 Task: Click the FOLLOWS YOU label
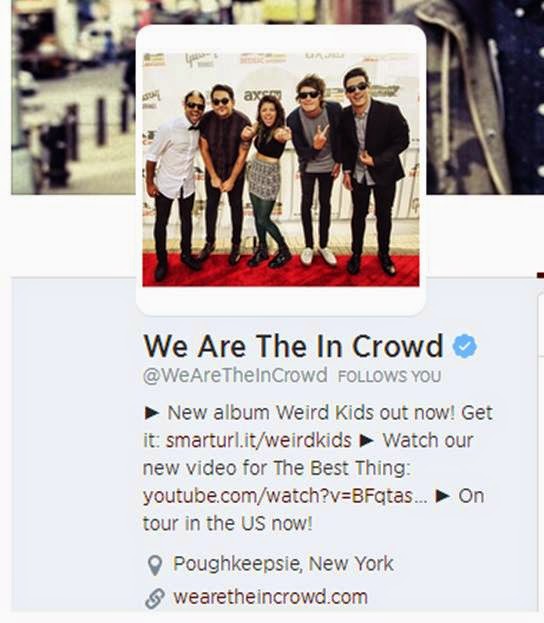pos(389,376)
